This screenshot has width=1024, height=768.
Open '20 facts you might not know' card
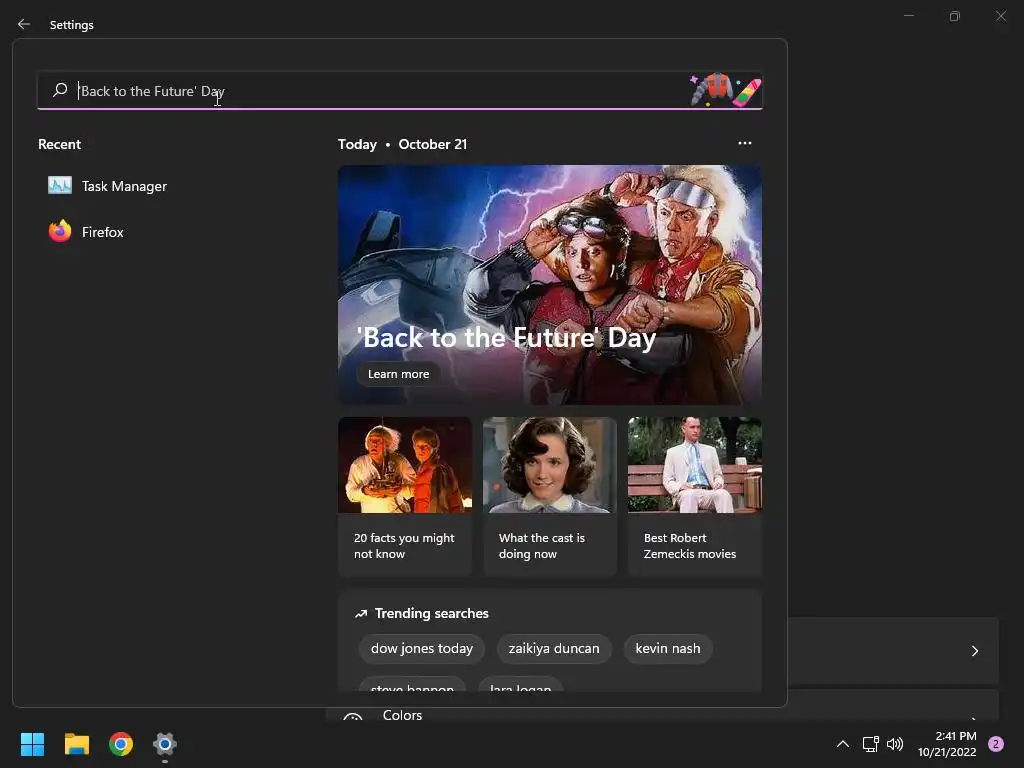pyautogui.click(x=405, y=496)
